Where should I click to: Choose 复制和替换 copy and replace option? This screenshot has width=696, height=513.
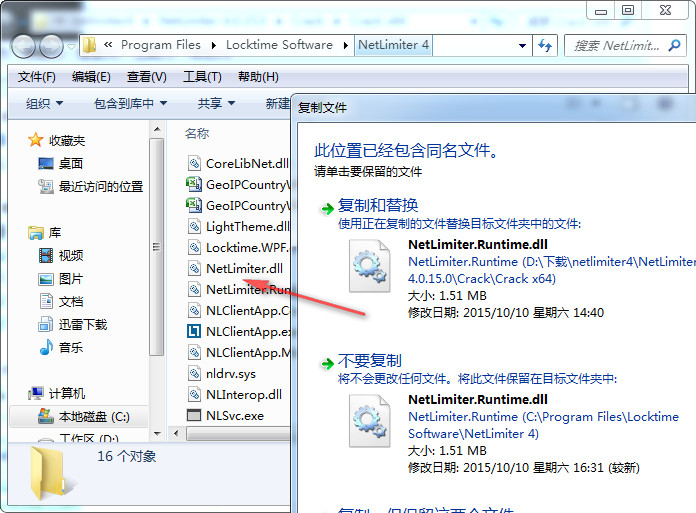(x=378, y=205)
